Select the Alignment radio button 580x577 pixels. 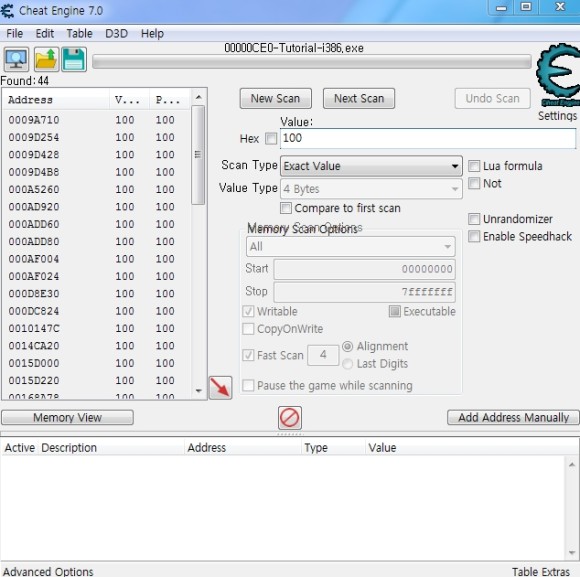[347, 347]
